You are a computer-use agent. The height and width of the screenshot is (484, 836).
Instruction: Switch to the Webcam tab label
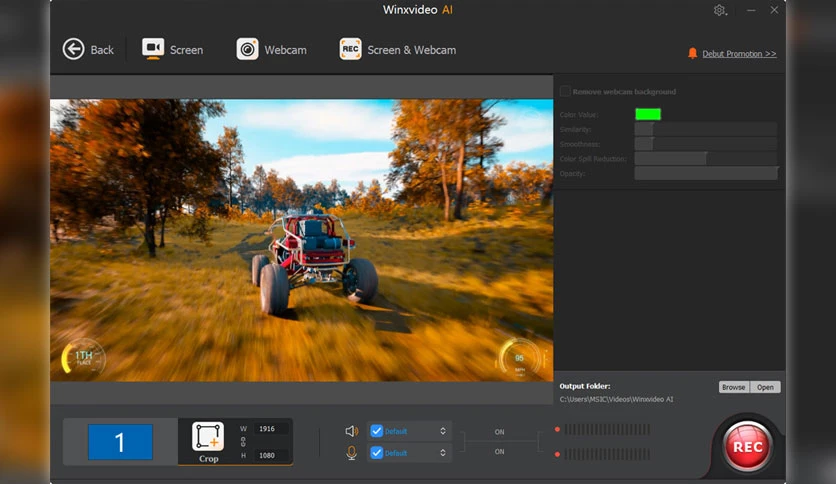(285, 50)
